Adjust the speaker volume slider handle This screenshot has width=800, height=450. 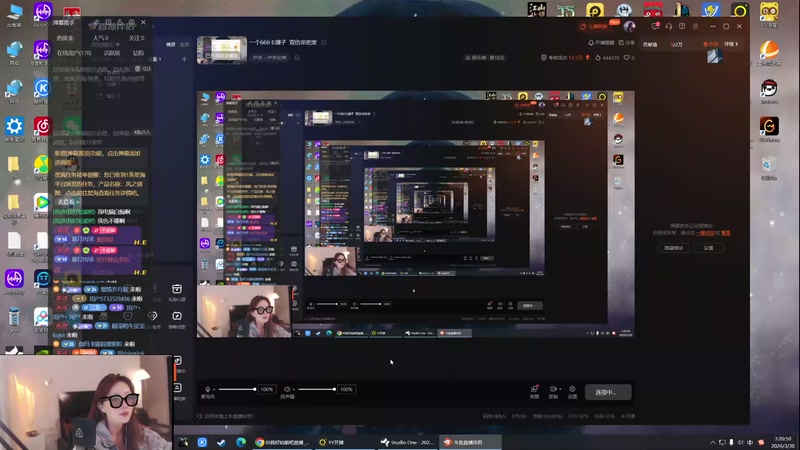(x=334, y=389)
